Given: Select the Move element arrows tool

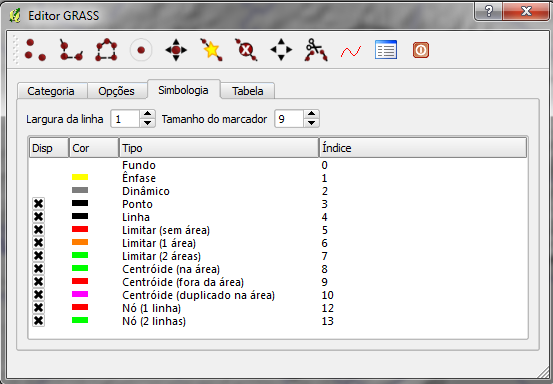Looking at the screenshot, I should 281,50.
